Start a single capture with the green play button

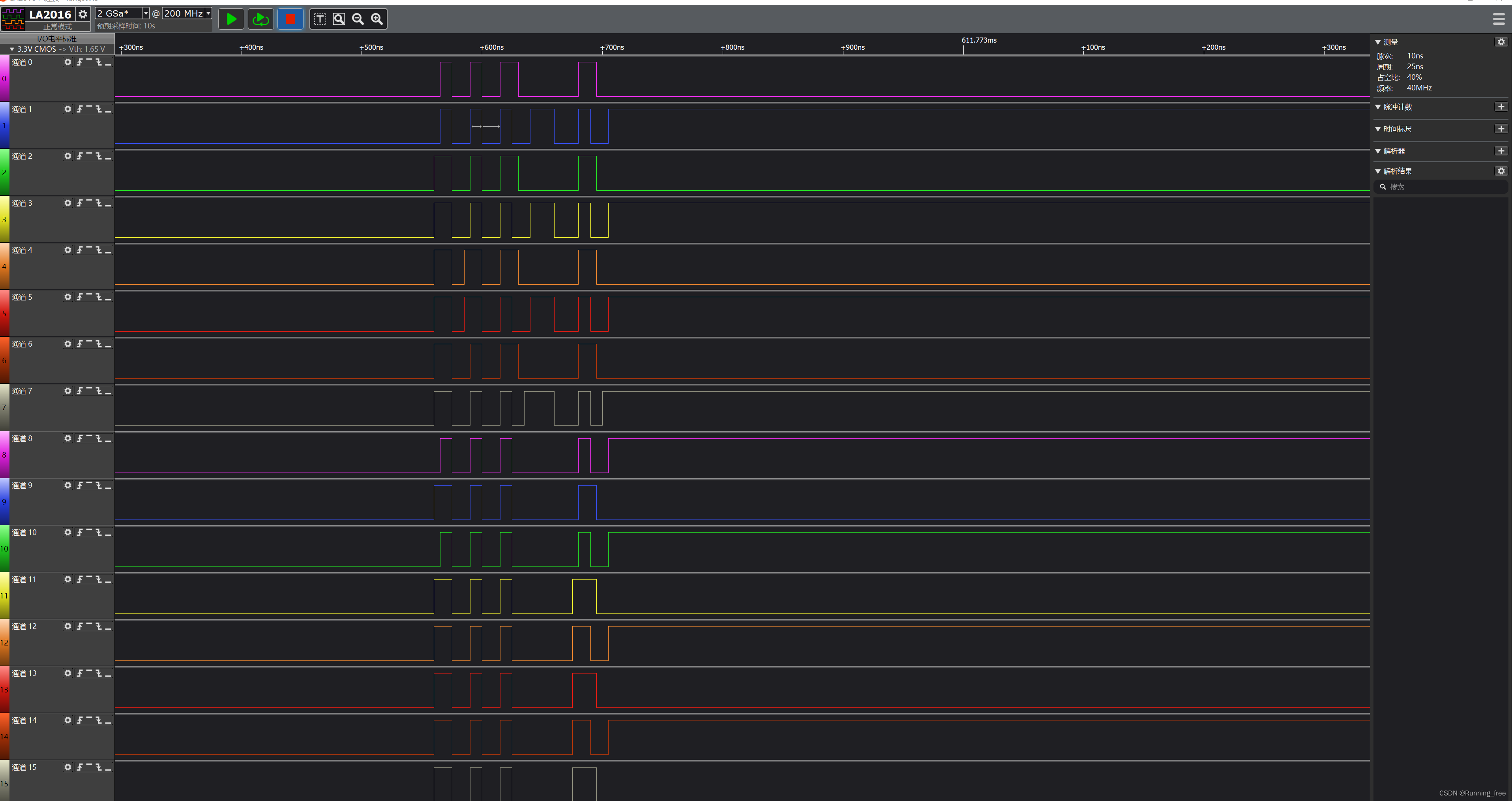click(231, 19)
